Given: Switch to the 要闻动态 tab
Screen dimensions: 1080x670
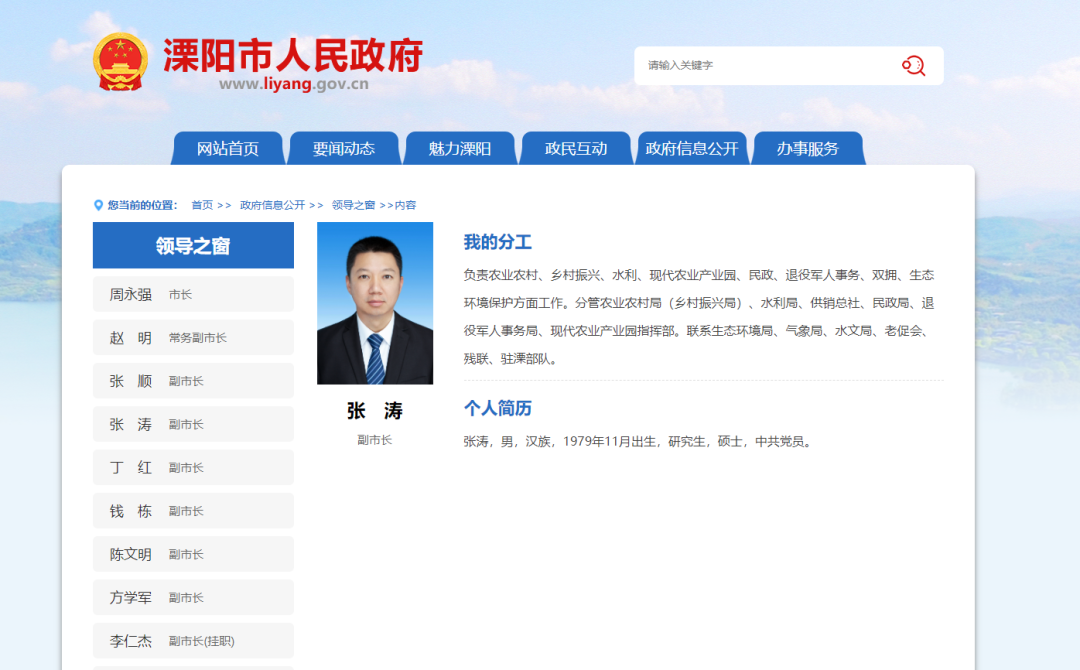Looking at the screenshot, I should [344, 147].
